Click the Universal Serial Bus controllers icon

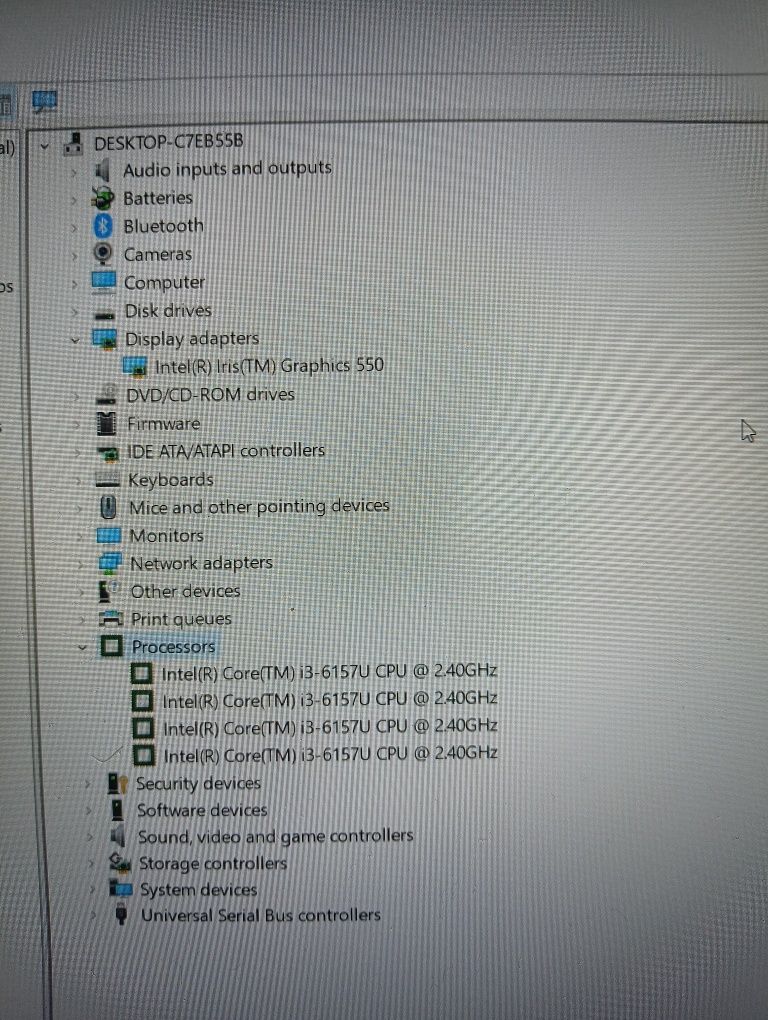click(x=122, y=915)
